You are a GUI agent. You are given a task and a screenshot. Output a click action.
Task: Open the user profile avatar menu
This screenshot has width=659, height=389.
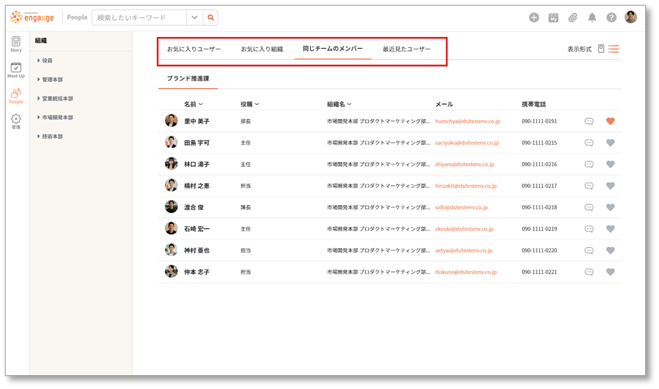pos(630,17)
